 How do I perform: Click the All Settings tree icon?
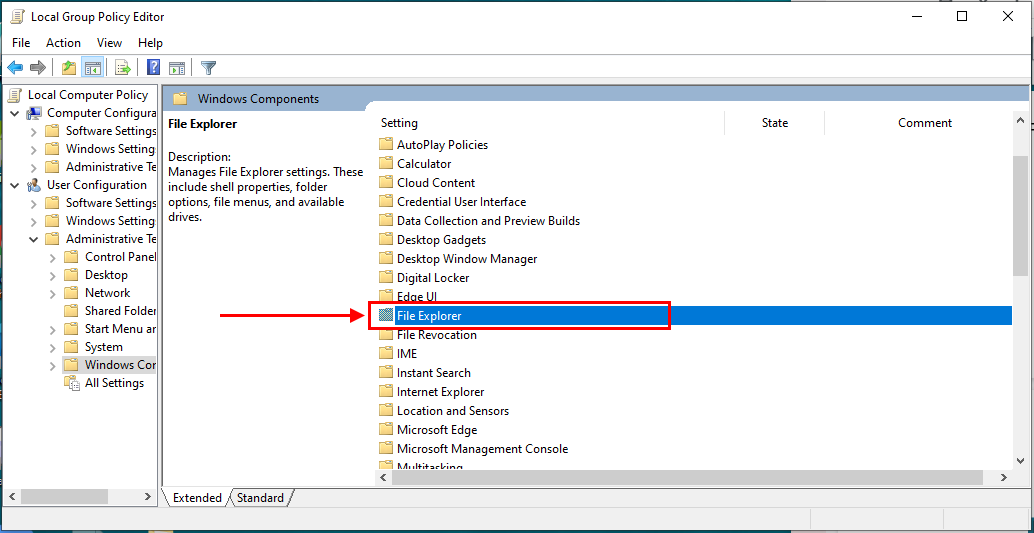(x=71, y=383)
